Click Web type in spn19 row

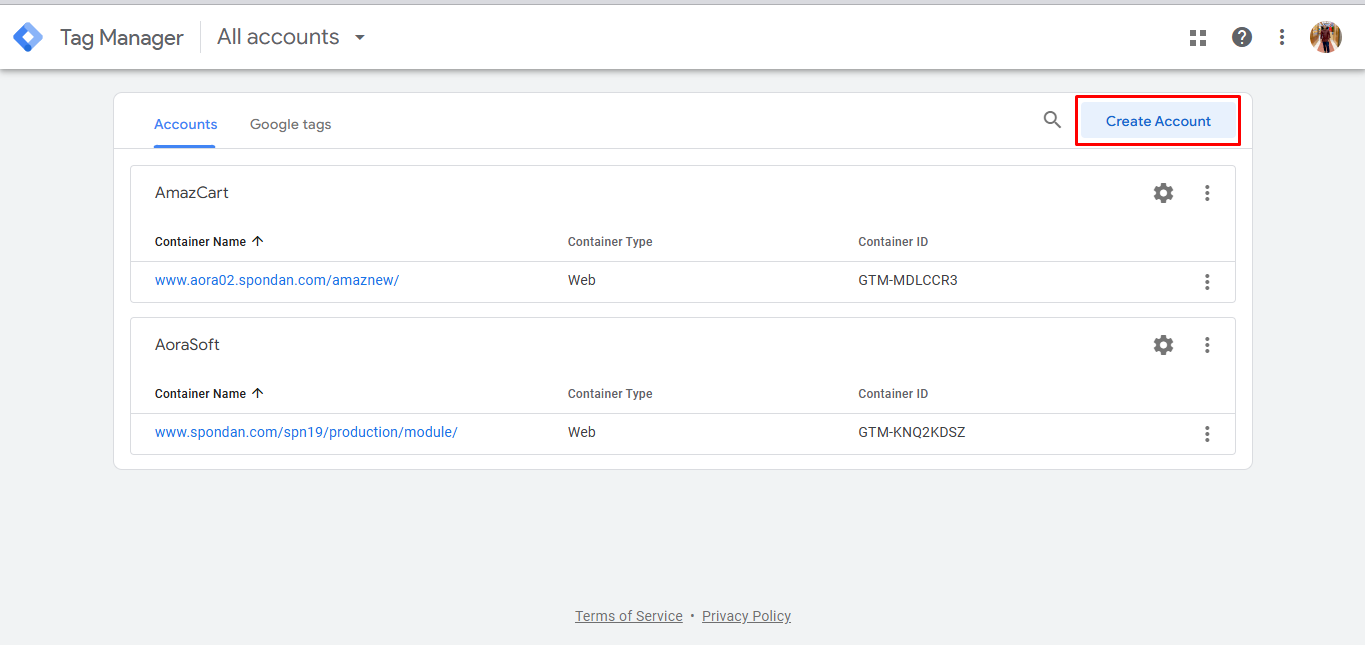pyautogui.click(x=582, y=432)
